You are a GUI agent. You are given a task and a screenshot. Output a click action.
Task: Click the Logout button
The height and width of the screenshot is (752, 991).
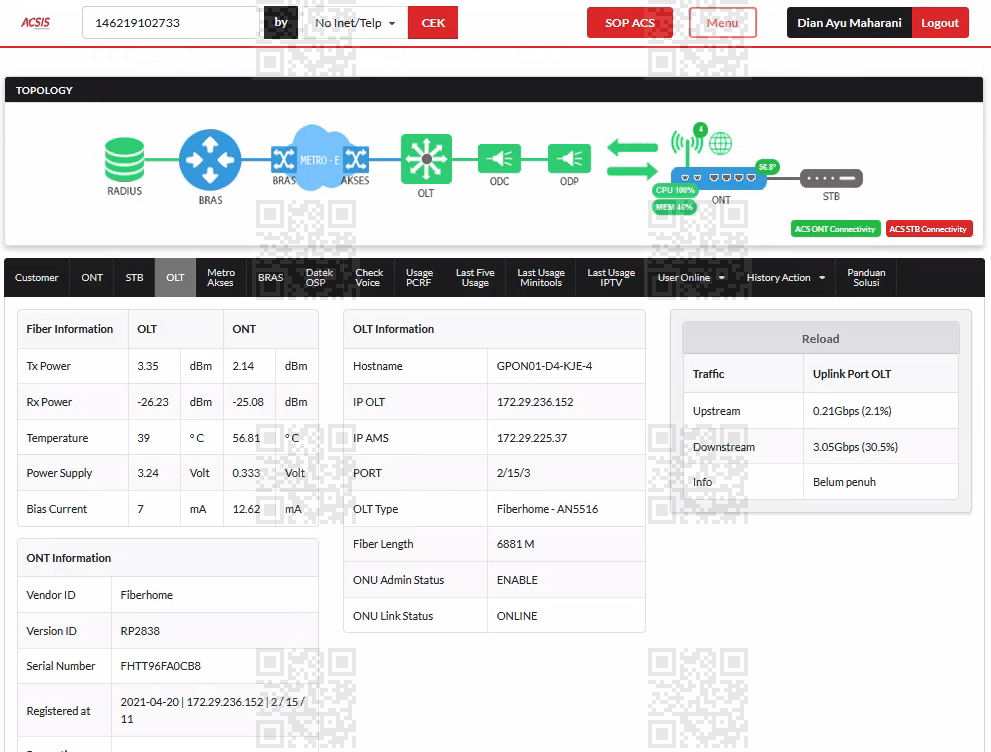(940, 23)
